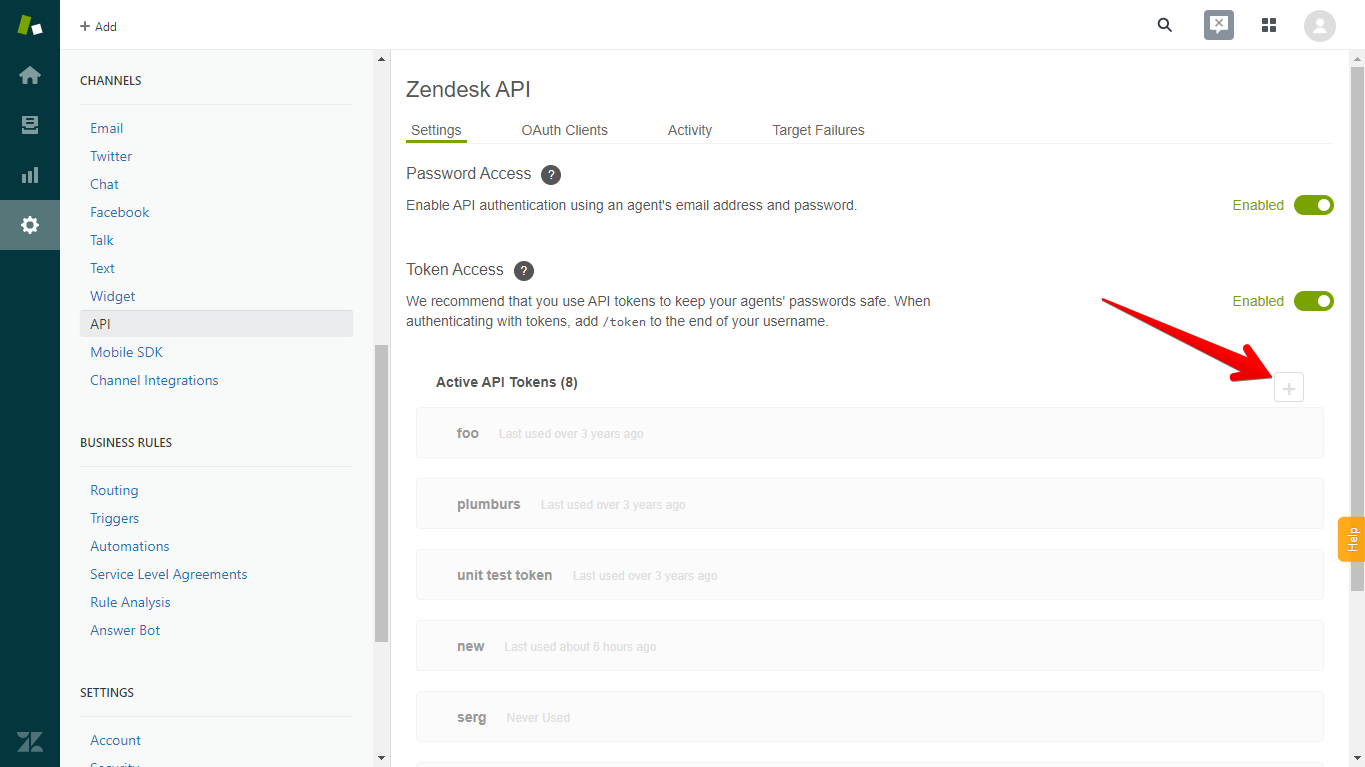The height and width of the screenshot is (767, 1365).
Task: Open the Widget channel link
Action: [113, 296]
